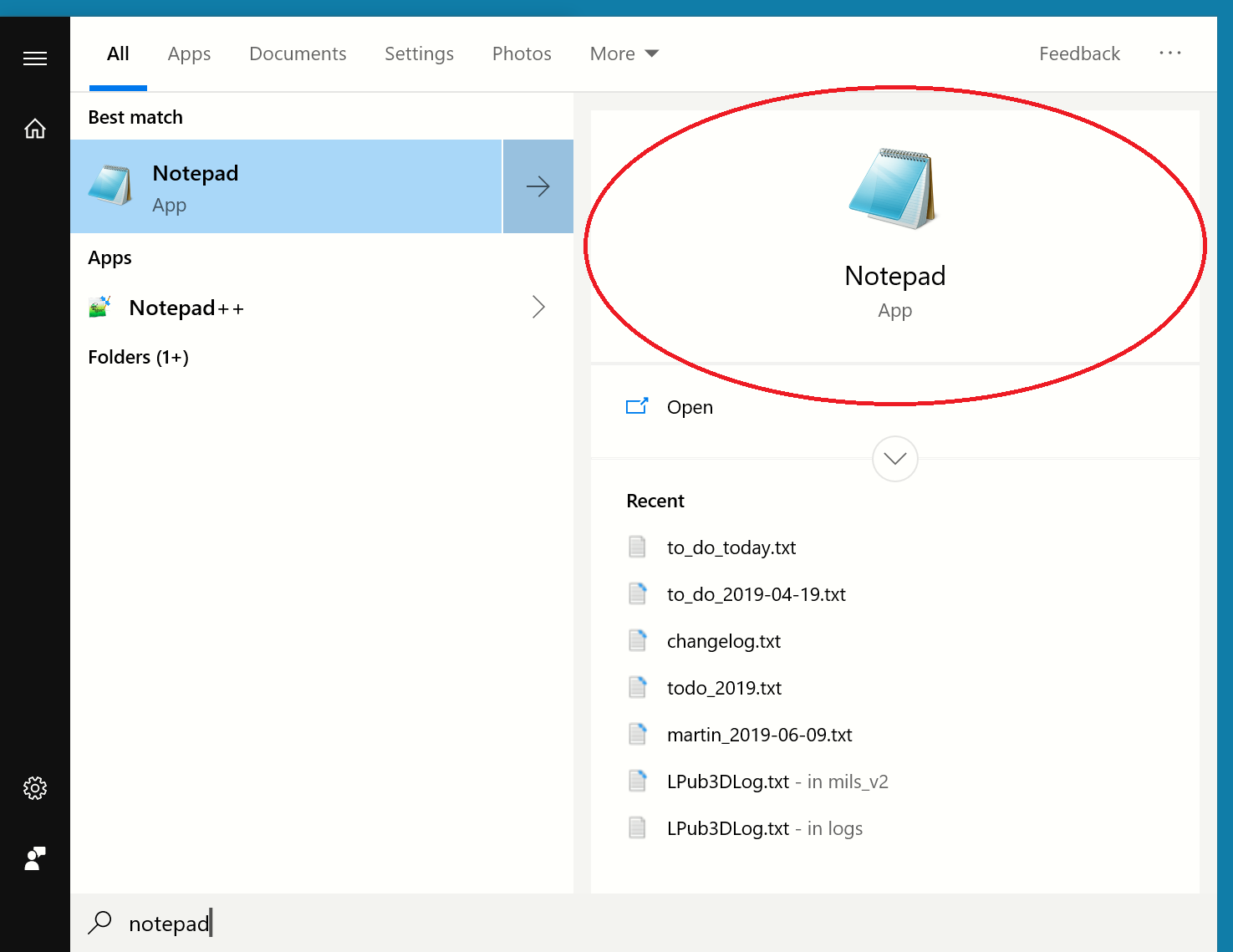Open the More filter dropdown
The width and height of the screenshot is (1233, 952).
point(624,53)
